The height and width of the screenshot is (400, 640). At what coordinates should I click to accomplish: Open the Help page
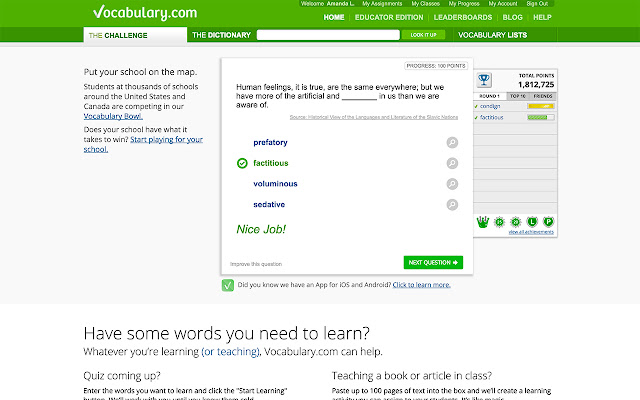pos(542,18)
